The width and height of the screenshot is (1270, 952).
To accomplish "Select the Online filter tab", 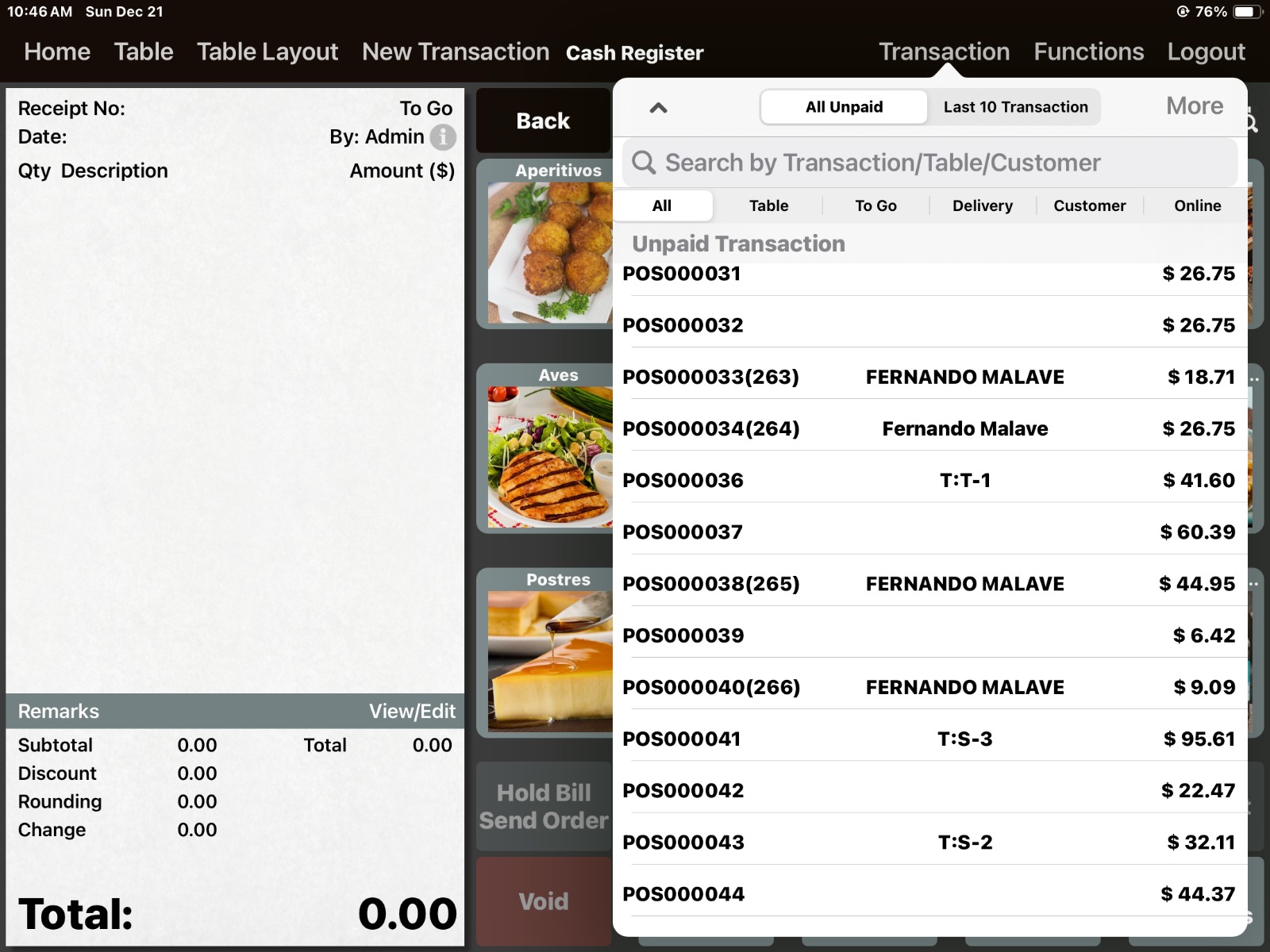I will point(1197,205).
